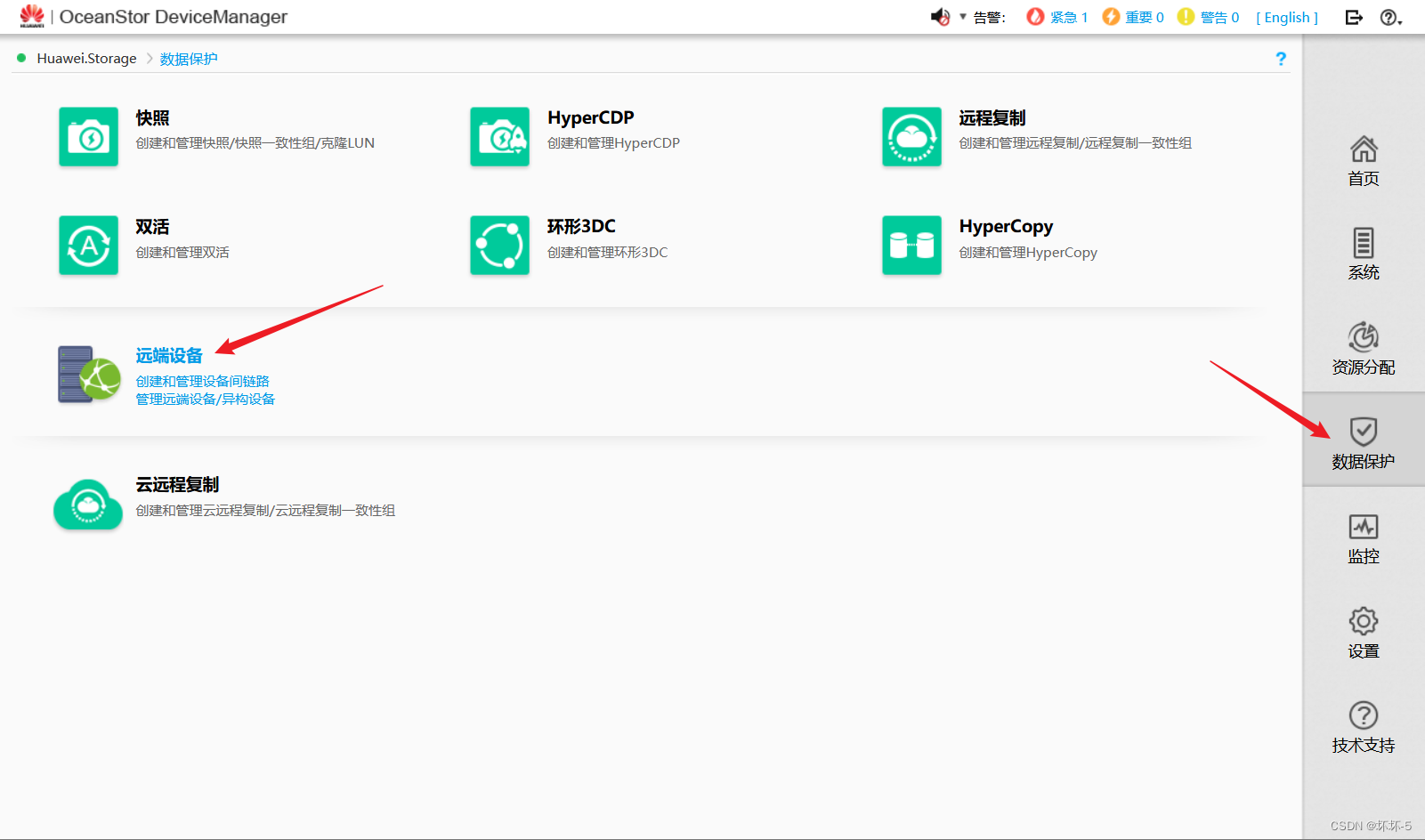Open the 云远程复制 title link
The height and width of the screenshot is (840, 1425).
tap(177, 484)
